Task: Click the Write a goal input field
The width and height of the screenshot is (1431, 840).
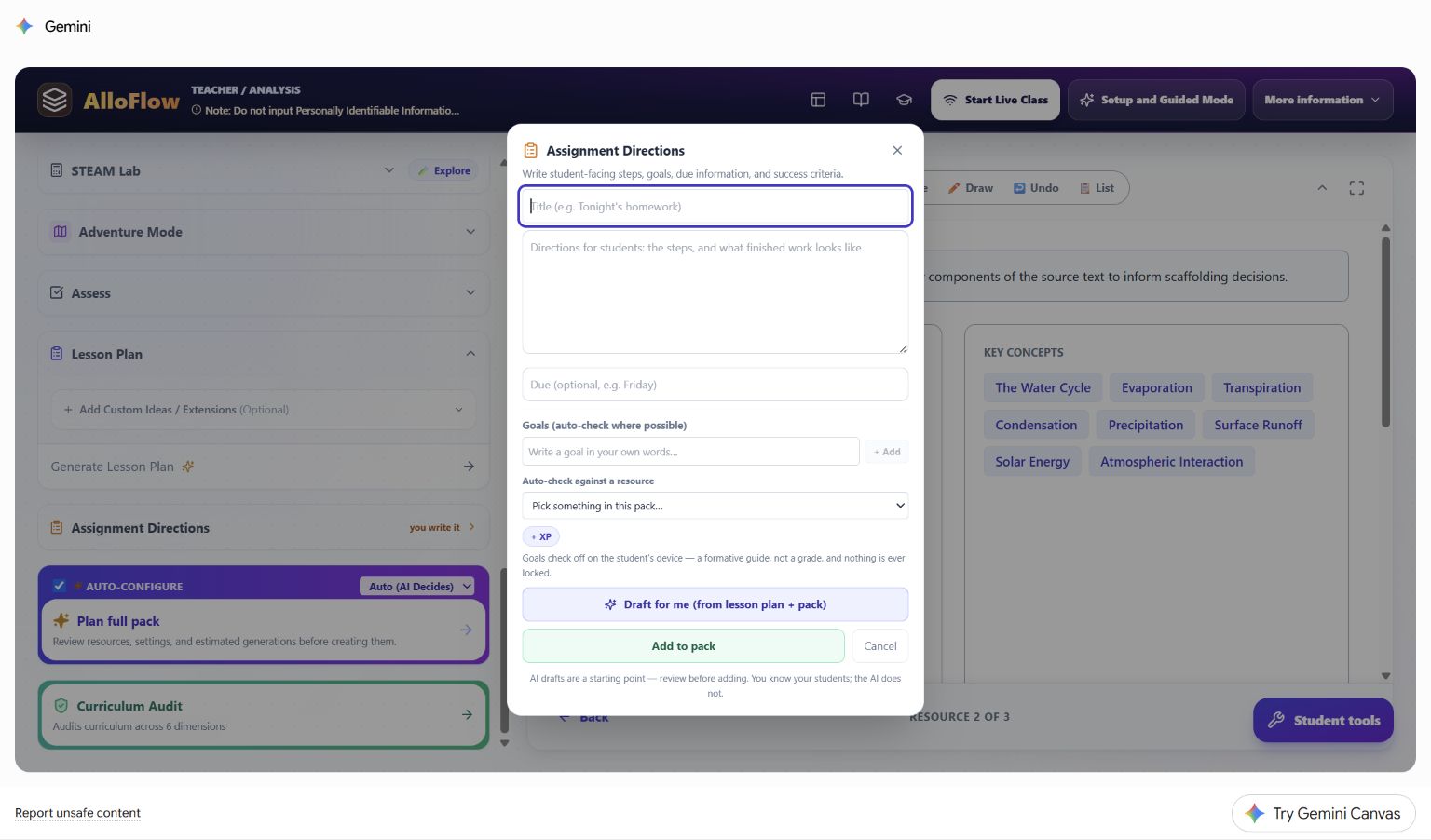Action: 690,452
